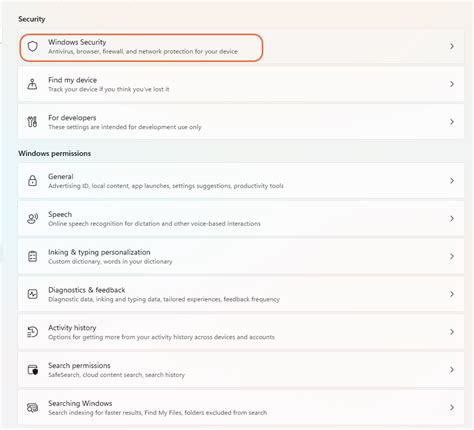Click the Search permissions shield-window icon
474x430 pixels.
32,370
